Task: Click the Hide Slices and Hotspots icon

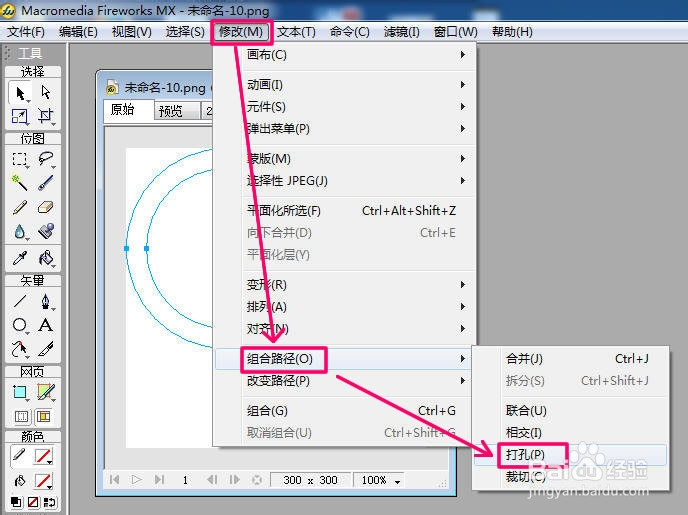Action: pos(21,416)
